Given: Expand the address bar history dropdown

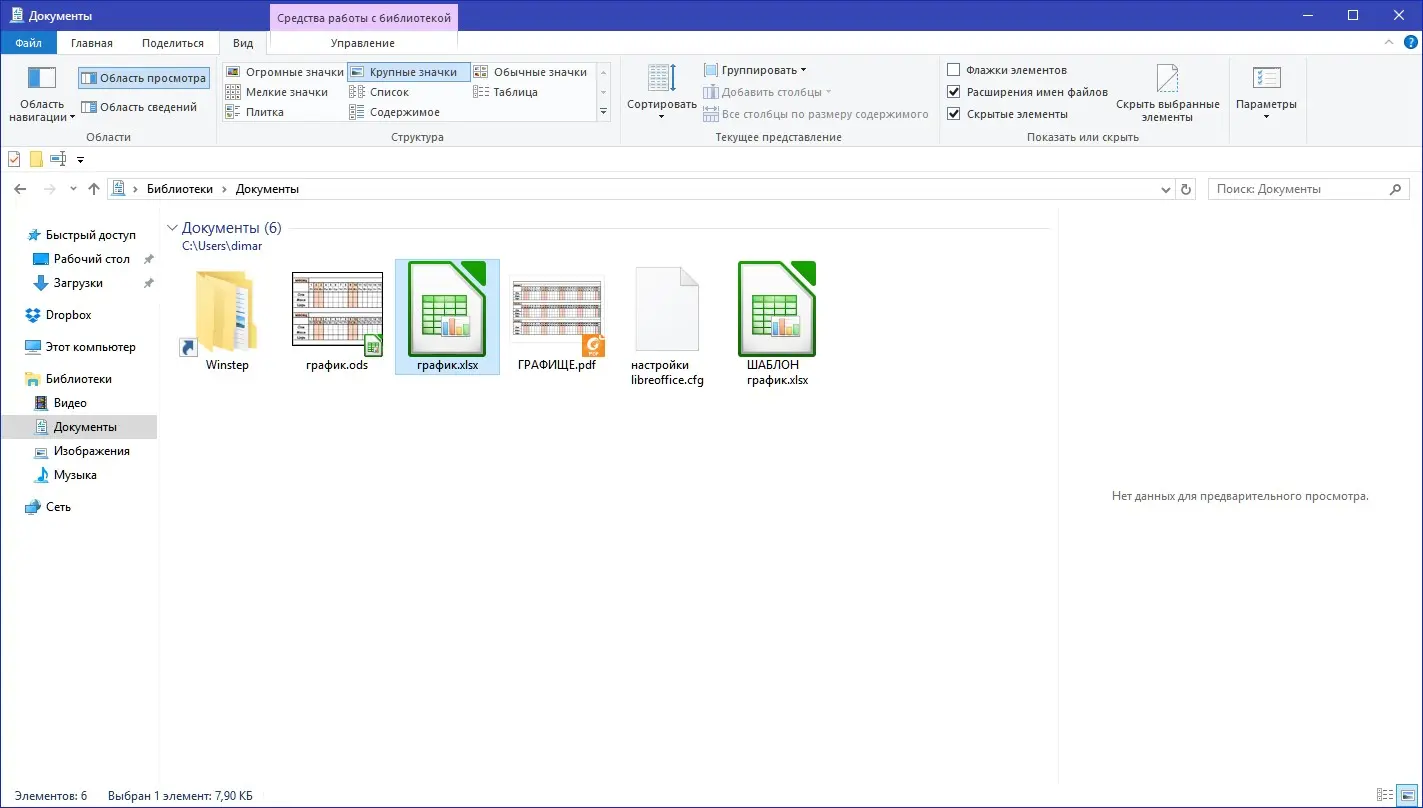Looking at the screenshot, I should click(x=1166, y=189).
